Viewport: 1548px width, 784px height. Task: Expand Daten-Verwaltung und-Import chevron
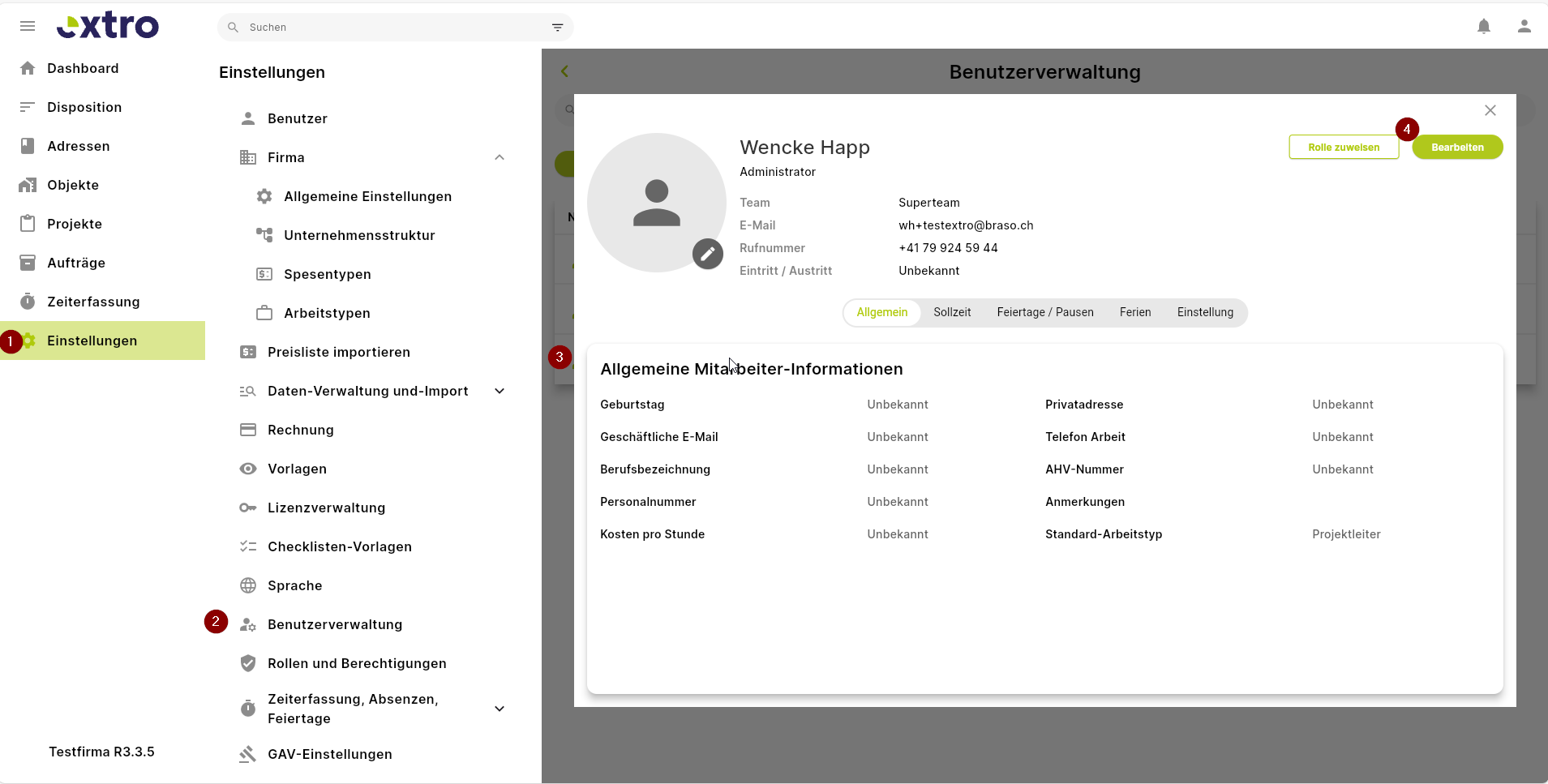pos(500,391)
